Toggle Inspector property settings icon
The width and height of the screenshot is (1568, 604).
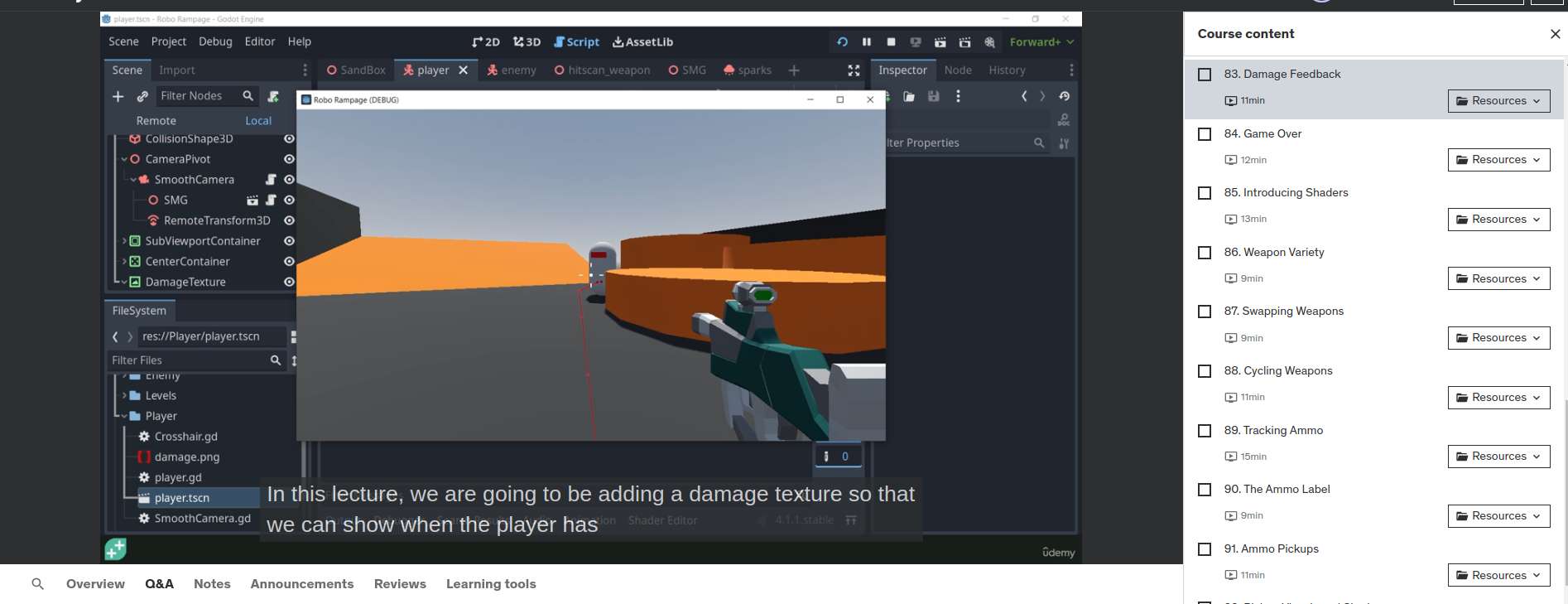point(1064,143)
